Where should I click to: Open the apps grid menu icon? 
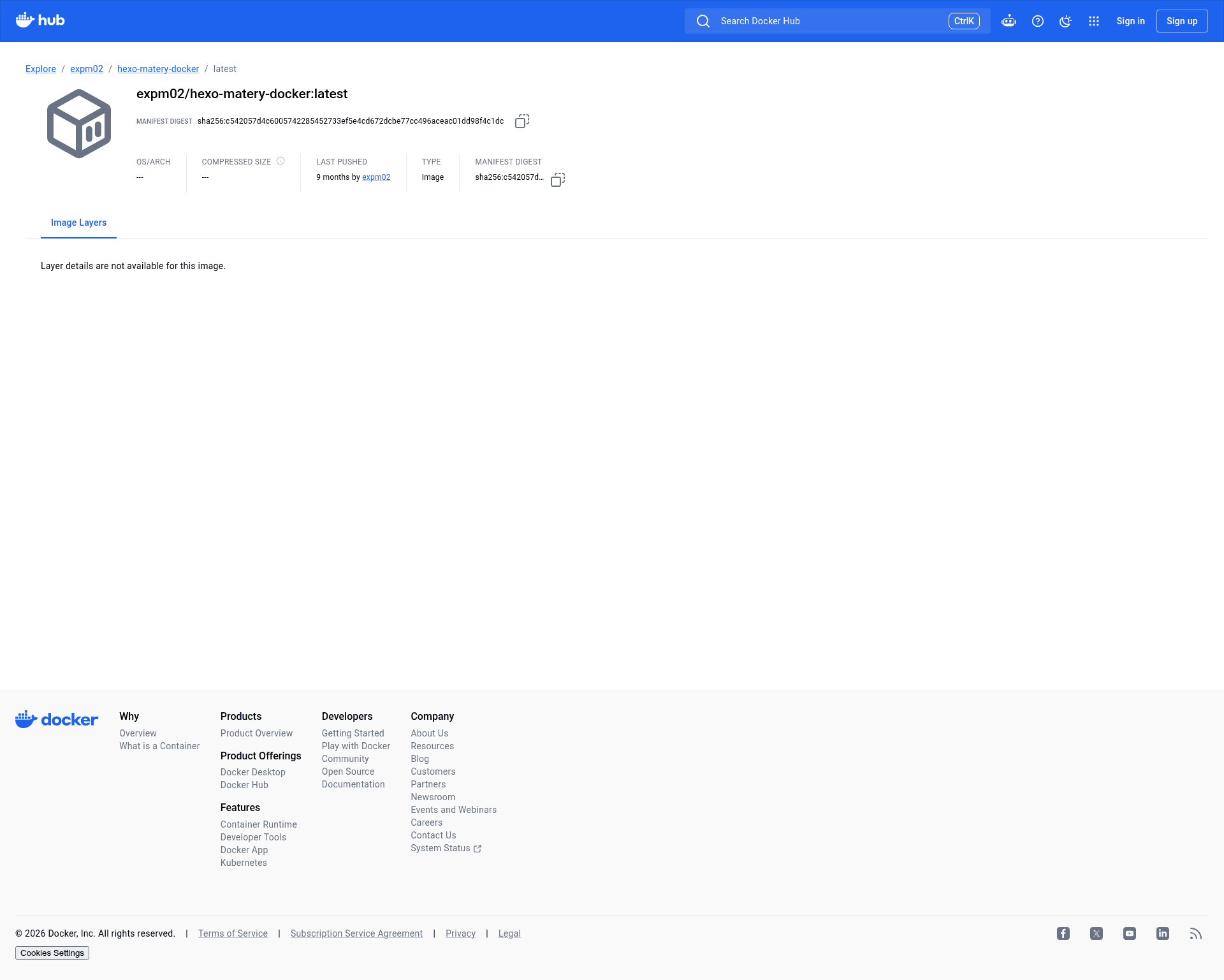pos(1094,21)
